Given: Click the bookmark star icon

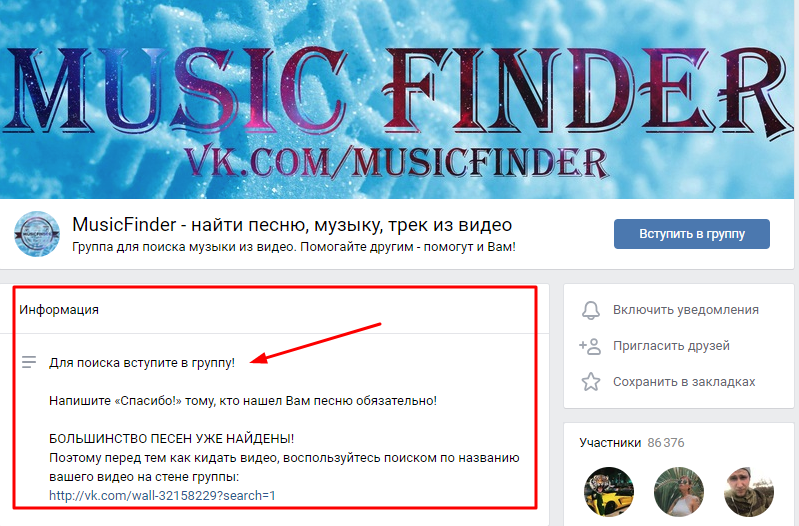Looking at the screenshot, I should pos(591,382).
